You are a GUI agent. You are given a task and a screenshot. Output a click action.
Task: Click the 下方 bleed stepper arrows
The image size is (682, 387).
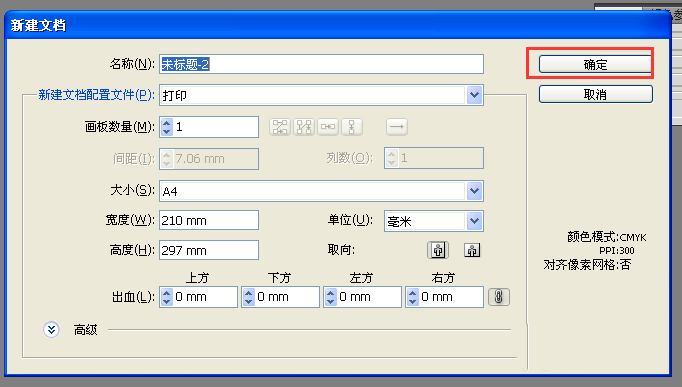tap(248, 297)
